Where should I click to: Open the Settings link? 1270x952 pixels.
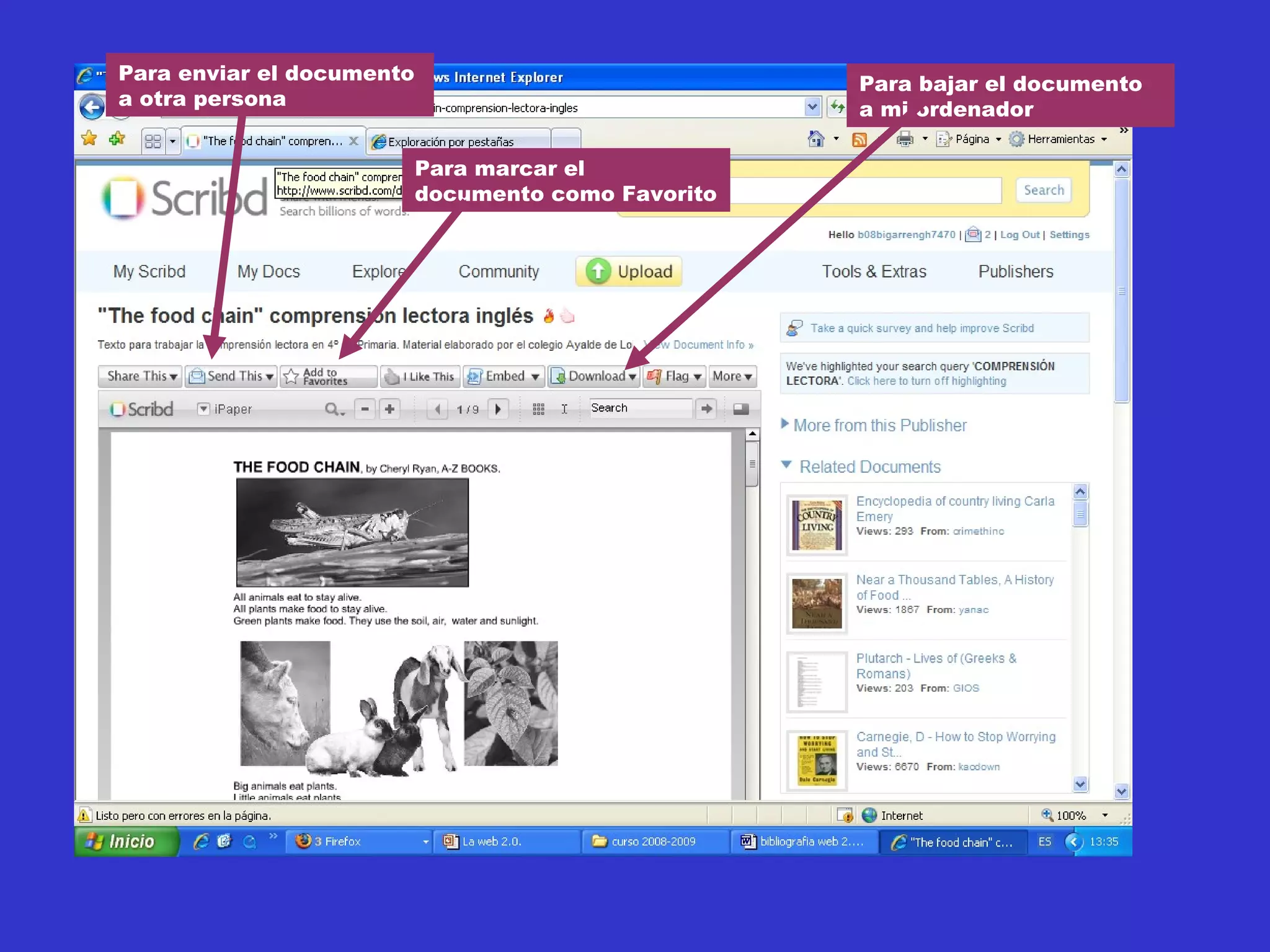point(1069,234)
